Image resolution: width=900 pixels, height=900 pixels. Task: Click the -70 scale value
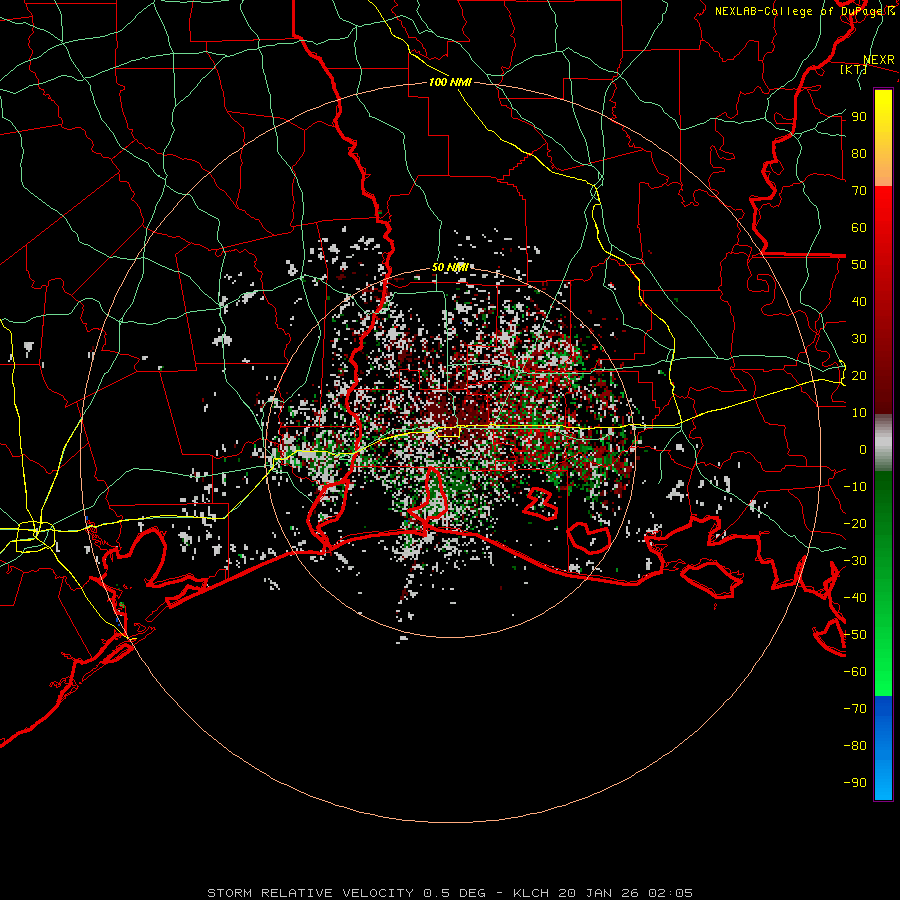[x=855, y=709]
